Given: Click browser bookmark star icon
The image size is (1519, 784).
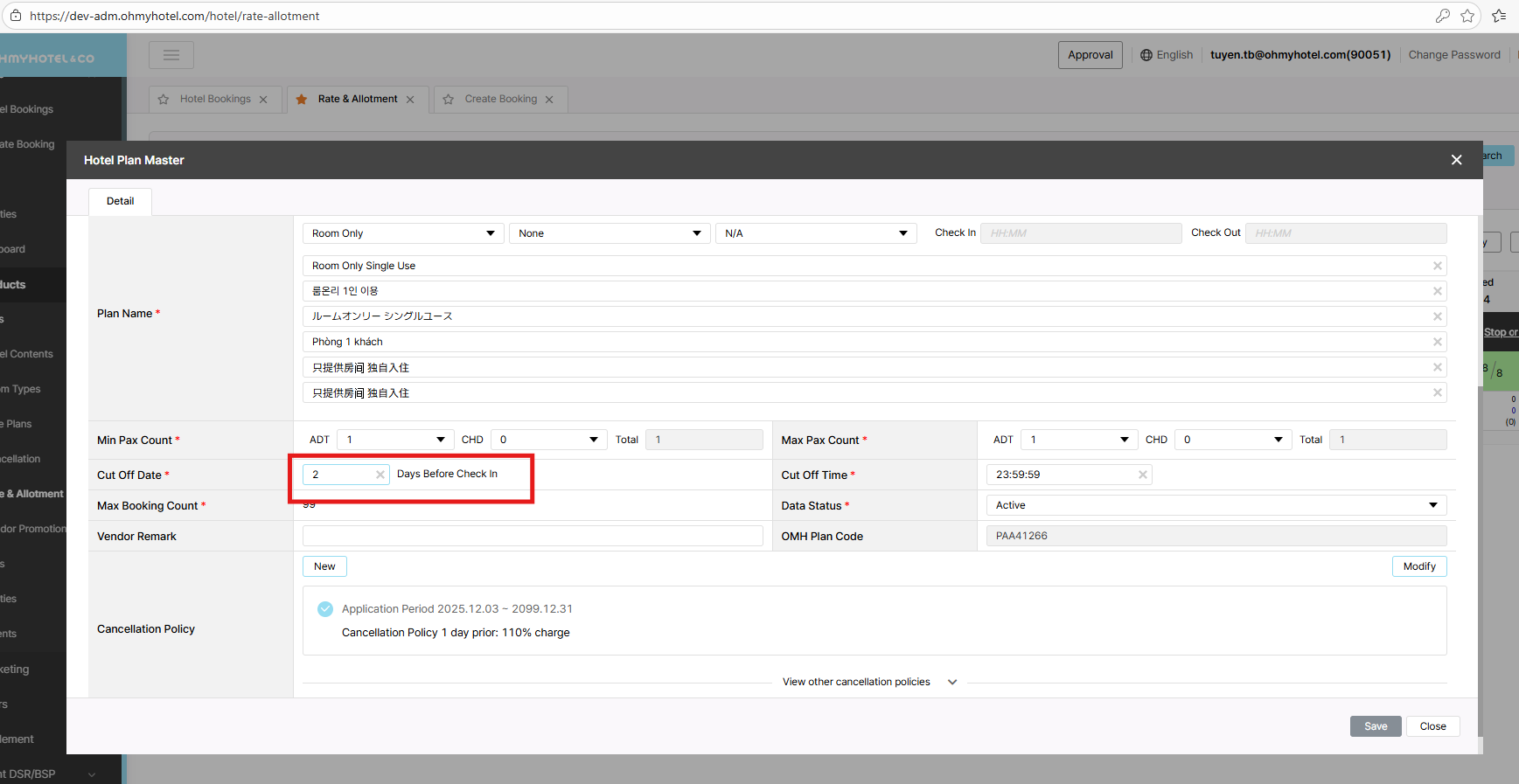Looking at the screenshot, I should (x=1467, y=16).
